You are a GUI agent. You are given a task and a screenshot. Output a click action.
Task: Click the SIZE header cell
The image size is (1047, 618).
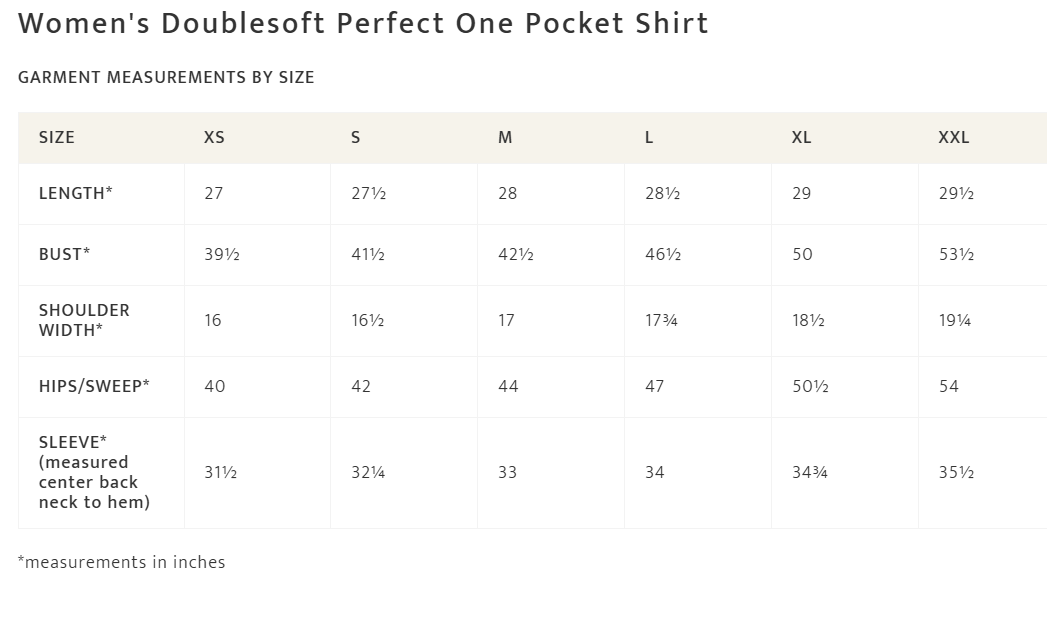(57, 138)
